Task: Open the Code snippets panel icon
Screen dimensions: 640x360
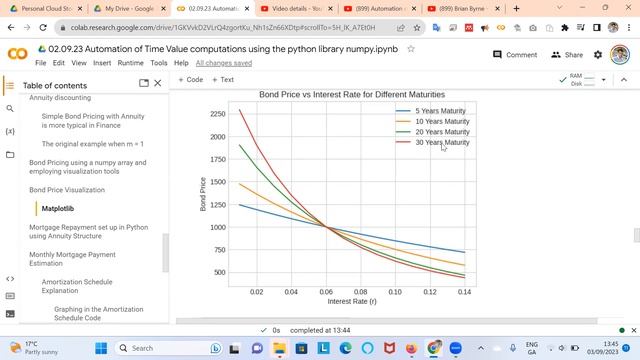Action: 10,279
